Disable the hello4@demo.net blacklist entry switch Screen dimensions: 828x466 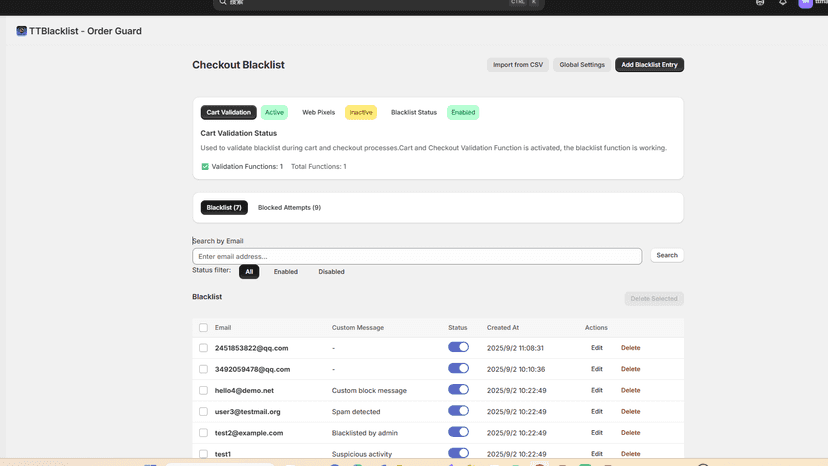[458, 389]
